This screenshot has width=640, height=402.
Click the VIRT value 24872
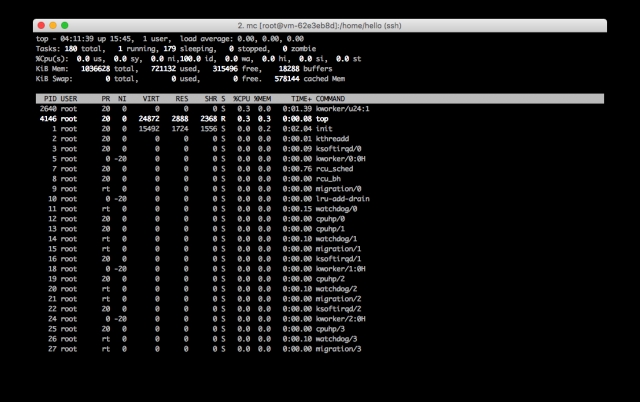(149, 119)
